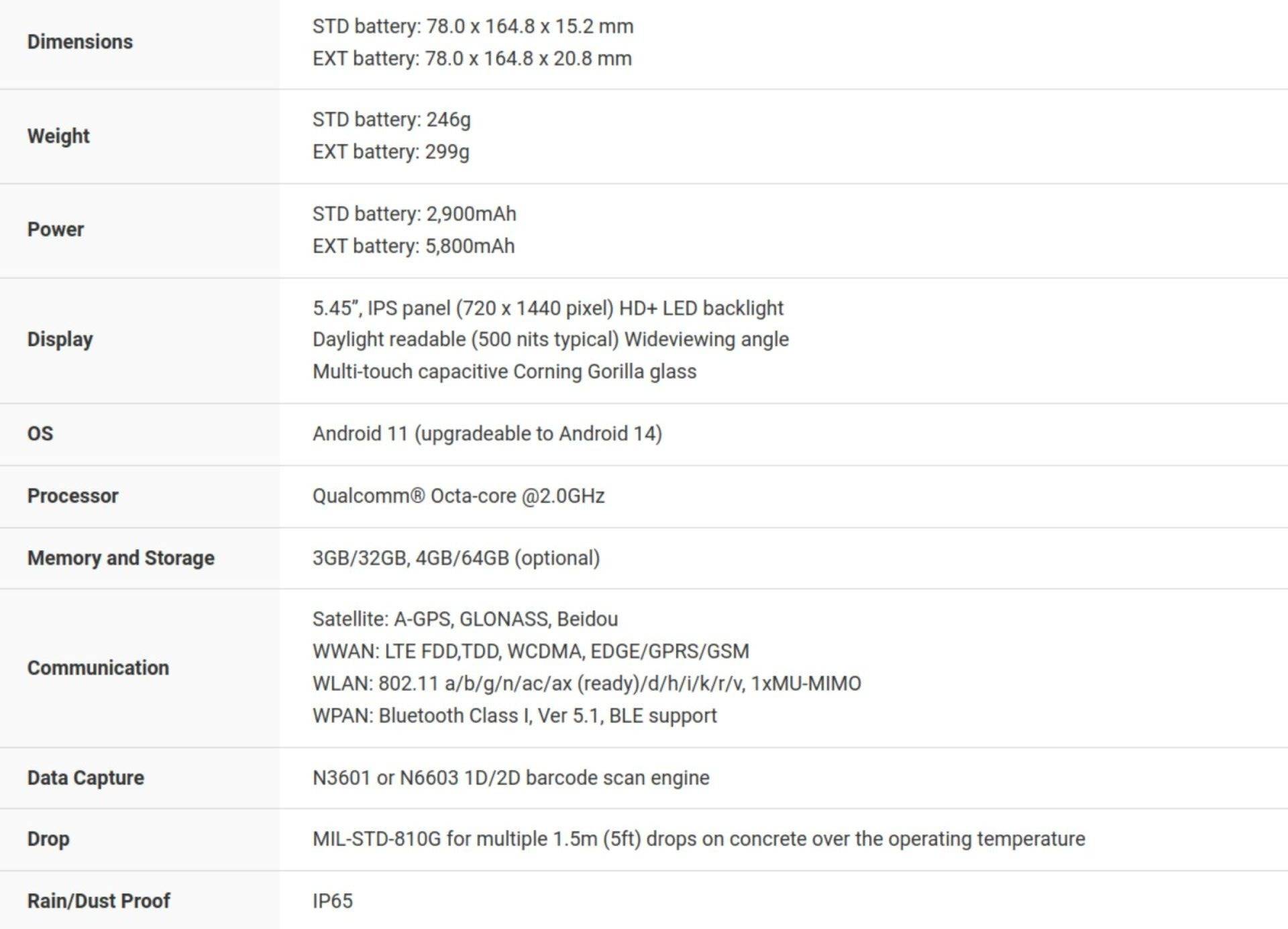The image size is (1288, 929).
Task: Click the IP65 rating value
Action: (333, 901)
